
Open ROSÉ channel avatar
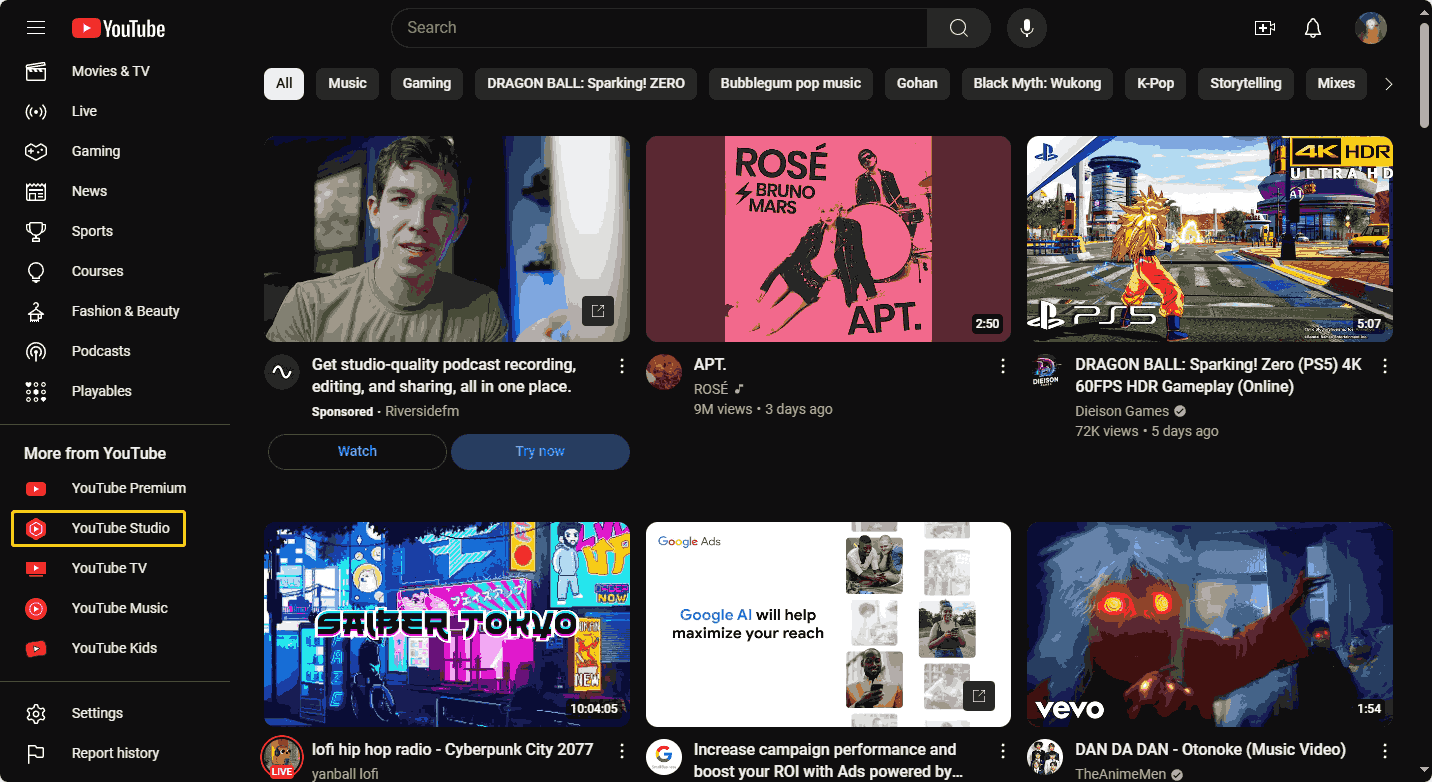click(664, 372)
